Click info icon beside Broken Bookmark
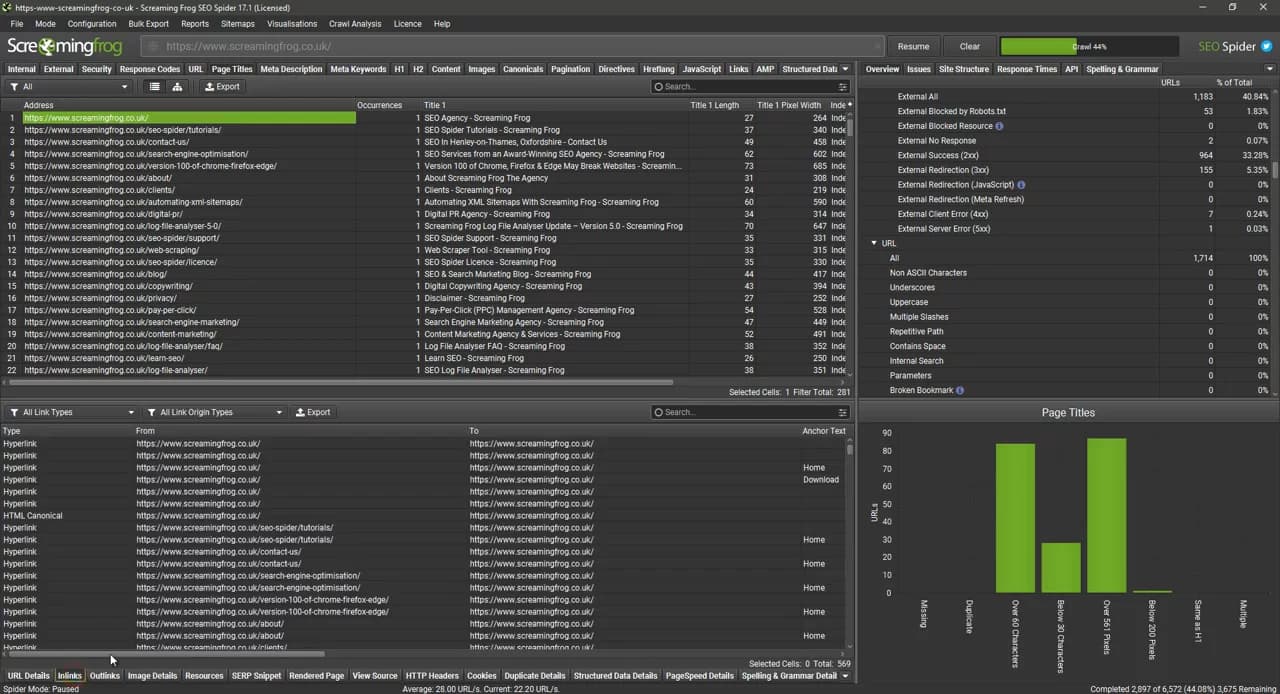The image size is (1280, 694). (960, 390)
